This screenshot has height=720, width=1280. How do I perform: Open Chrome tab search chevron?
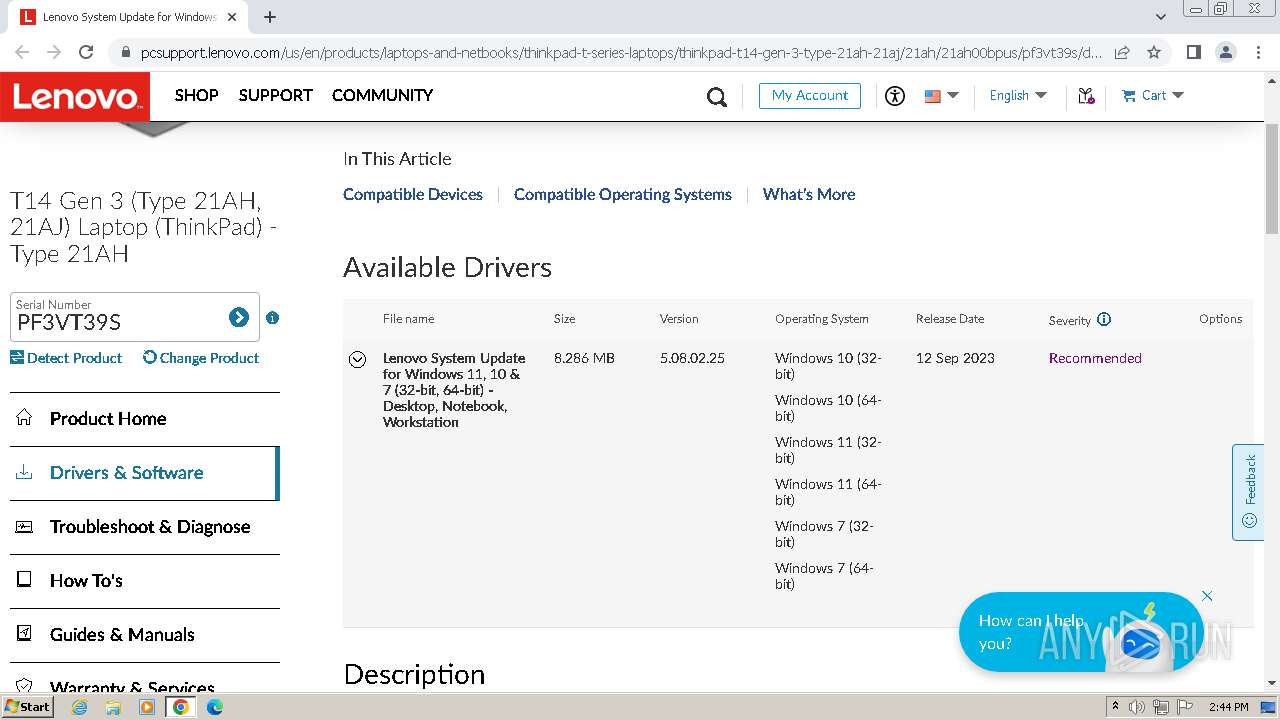1161,17
